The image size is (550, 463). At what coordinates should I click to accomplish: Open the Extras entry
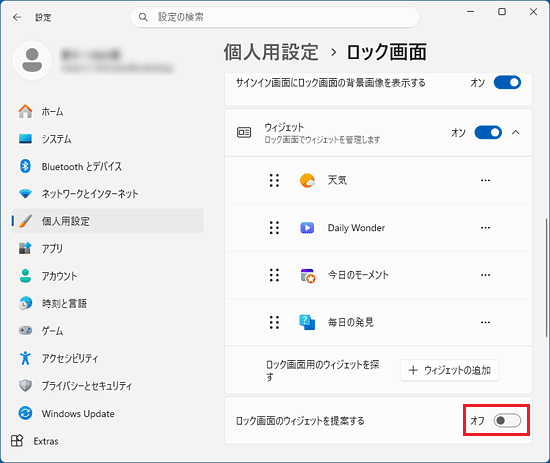[x=108, y=441]
